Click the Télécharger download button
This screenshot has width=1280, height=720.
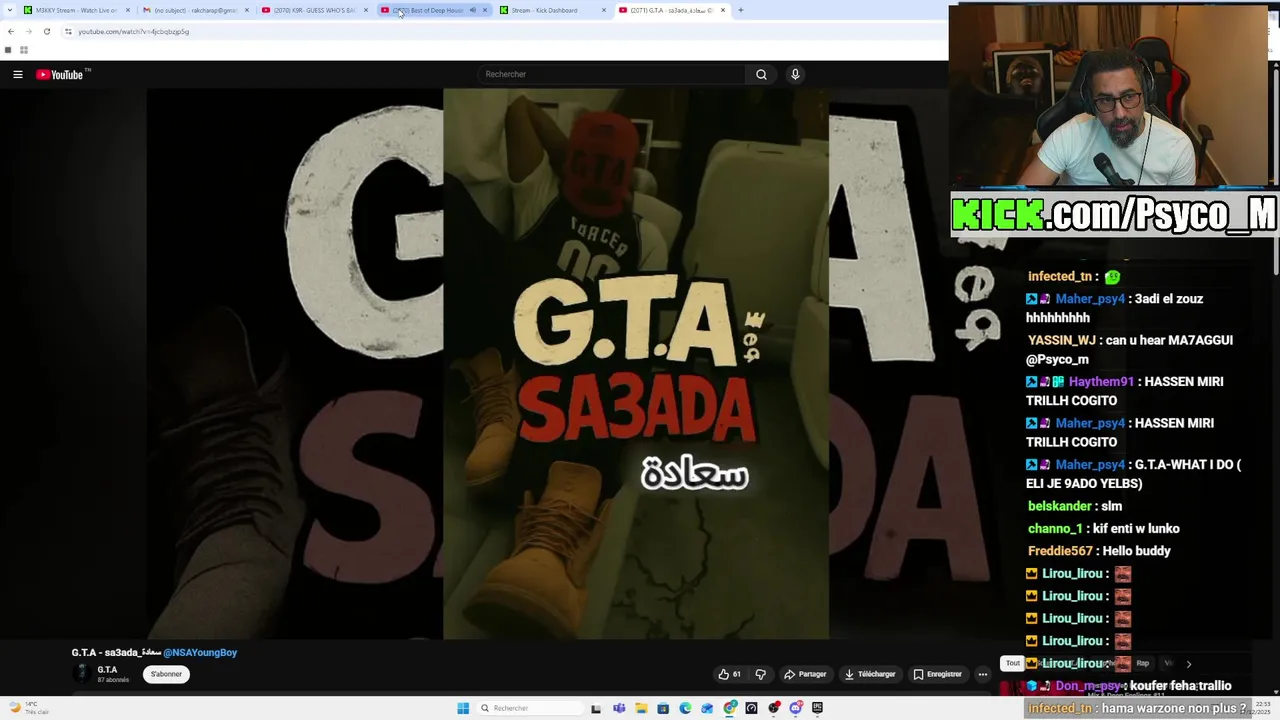pyautogui.click(x=869, y=674)
